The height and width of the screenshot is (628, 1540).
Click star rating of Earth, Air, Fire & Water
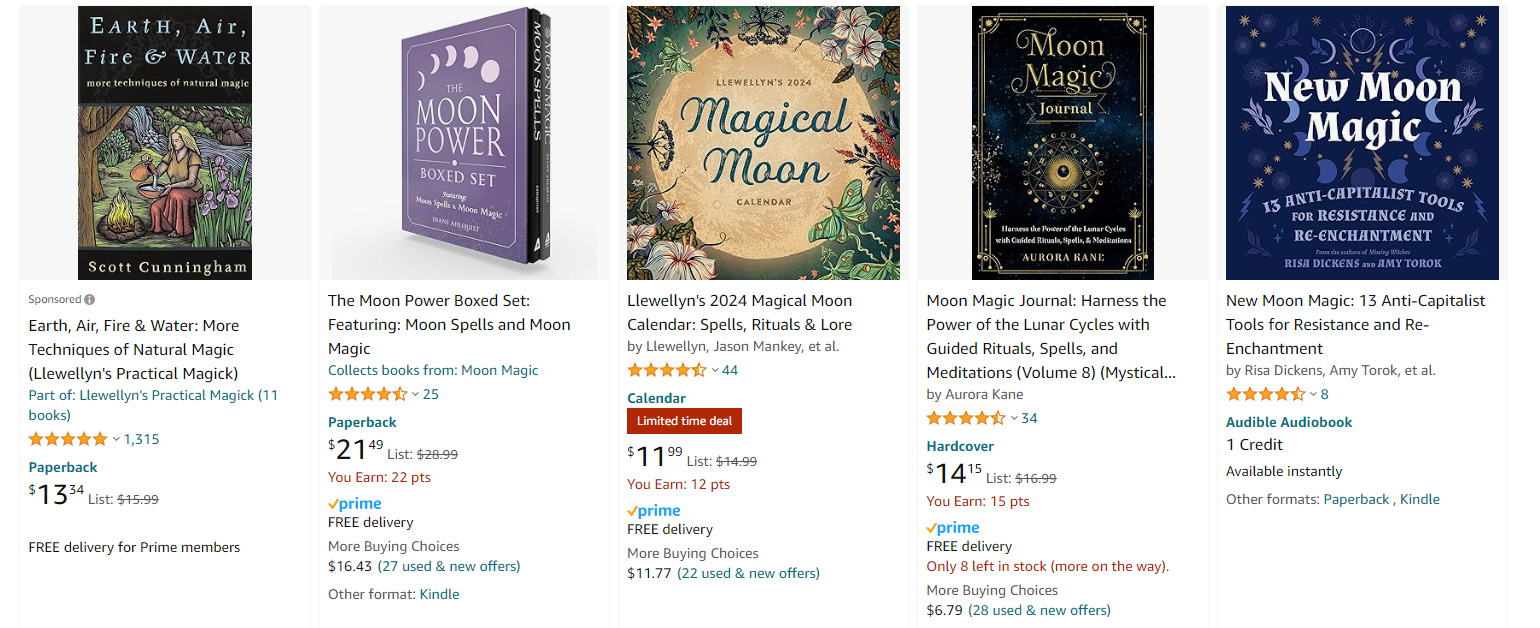point(67,439)
